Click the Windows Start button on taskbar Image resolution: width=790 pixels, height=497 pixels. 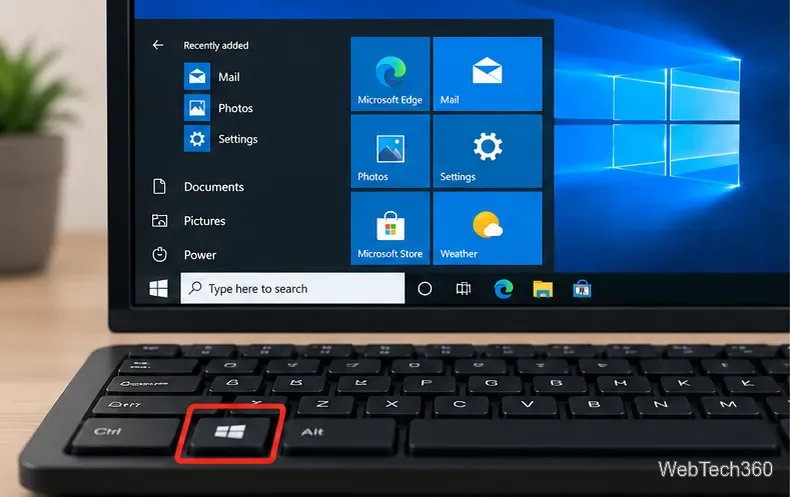pos(159,289)
